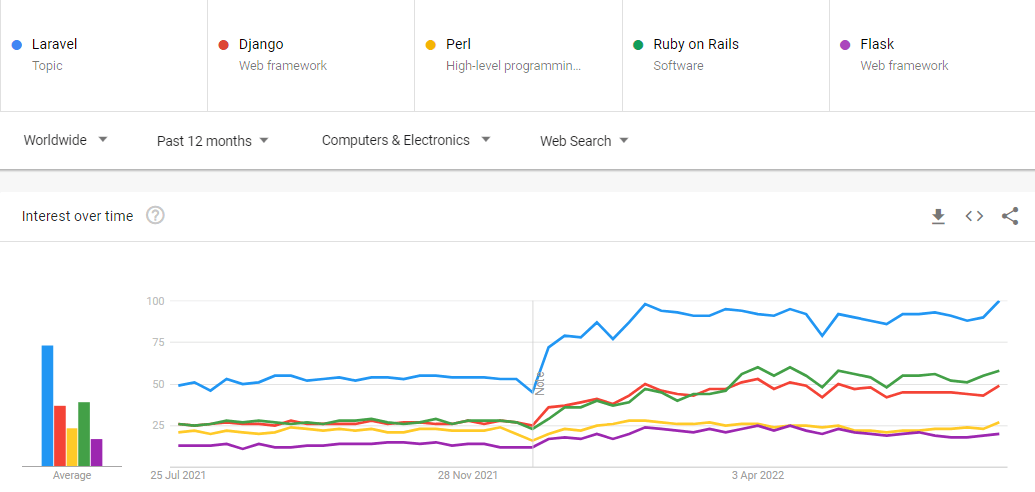
Task: Click the yellow Perl color dot
Action: [431, 45]
